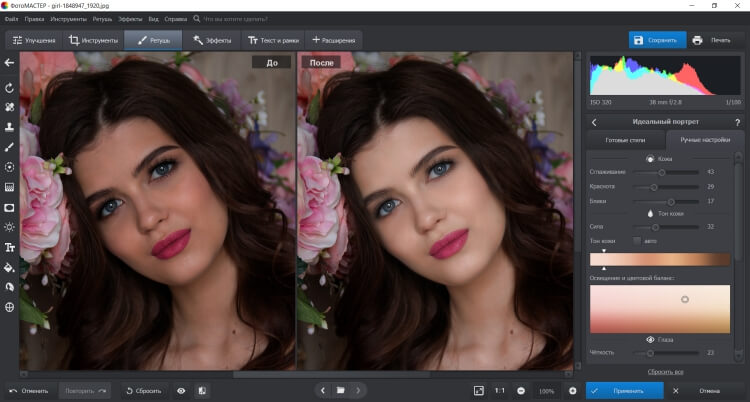Select the stamp tool in left sidebar
750x402 pixels.
coord(9,127)
